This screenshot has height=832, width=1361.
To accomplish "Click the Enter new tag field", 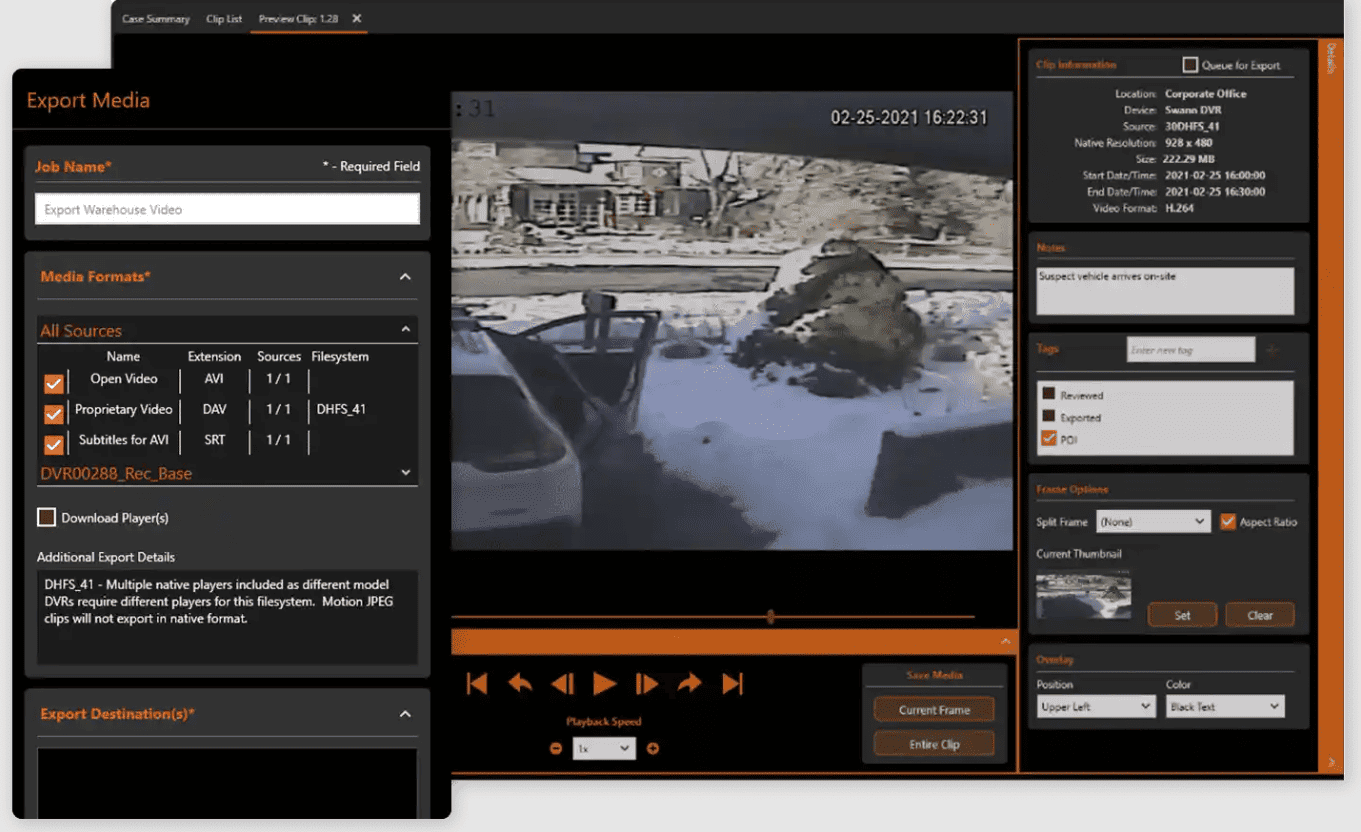I will [1191, 349].
